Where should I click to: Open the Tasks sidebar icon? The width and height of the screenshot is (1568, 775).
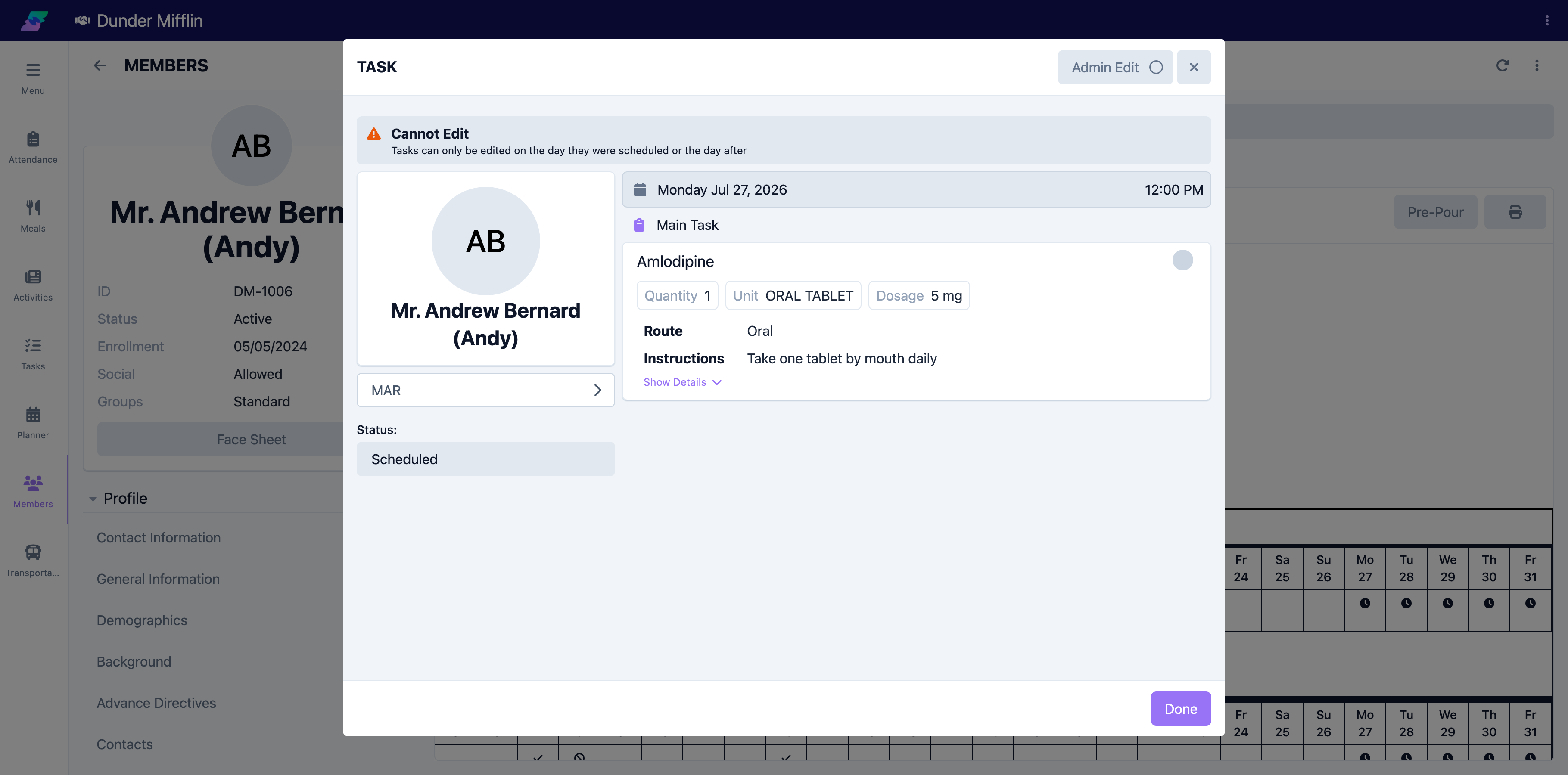tap(33, 346)
